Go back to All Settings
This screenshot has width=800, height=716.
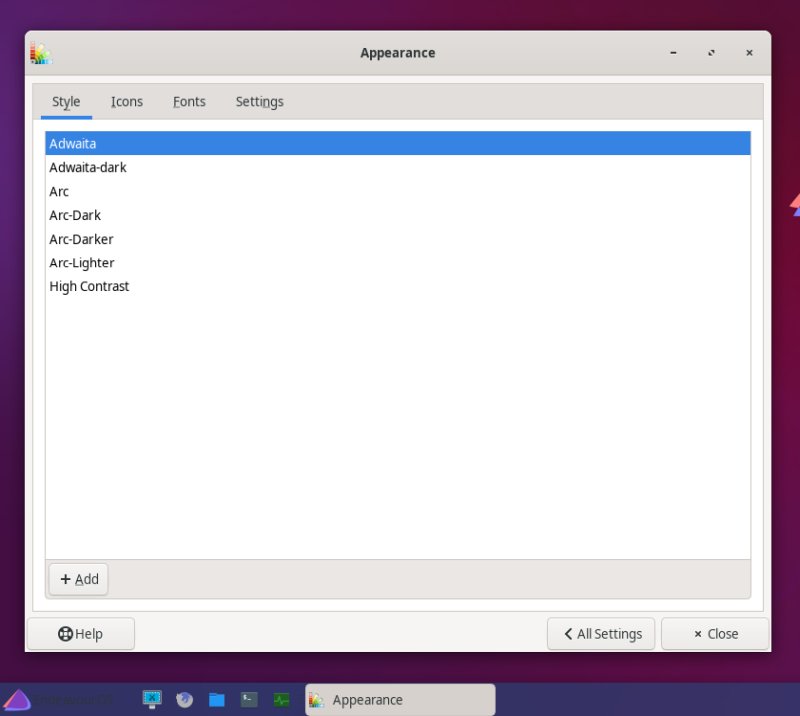click(x=601, y=634)
